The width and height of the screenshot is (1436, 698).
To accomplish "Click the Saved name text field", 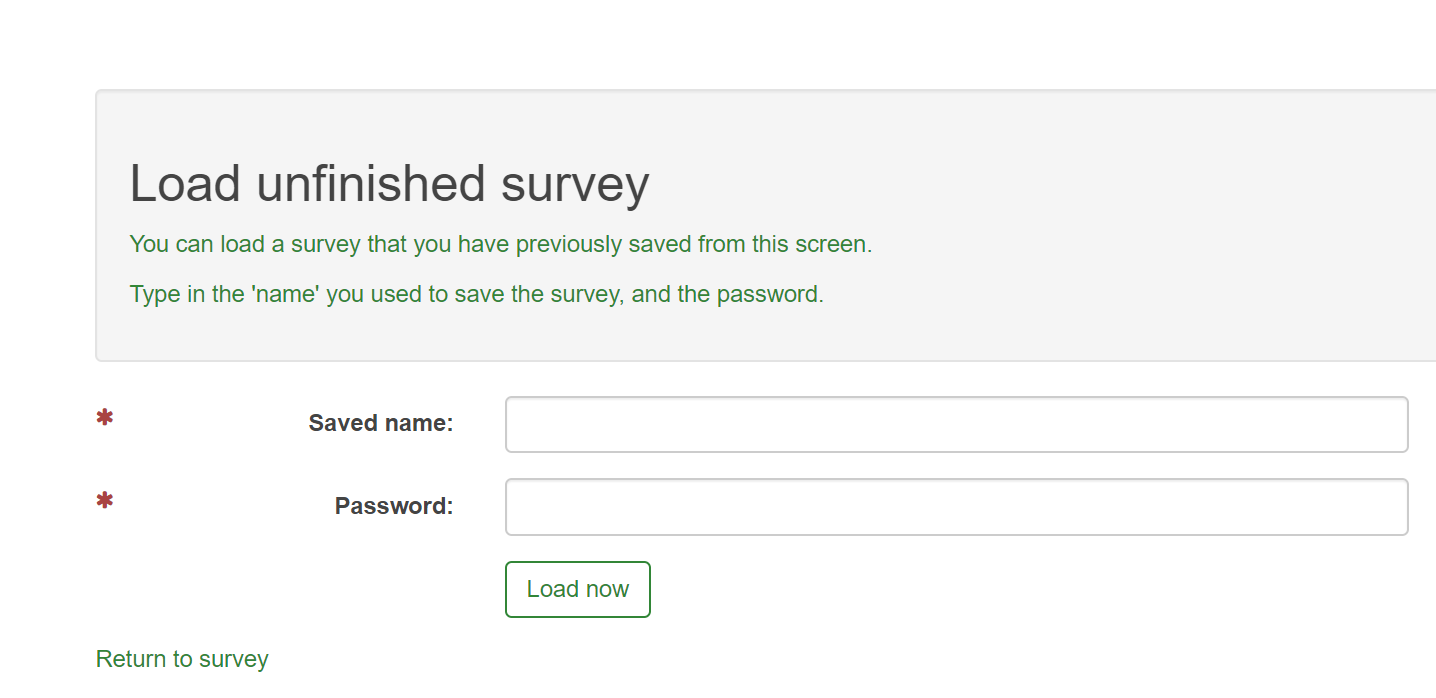I will (956, 425).
